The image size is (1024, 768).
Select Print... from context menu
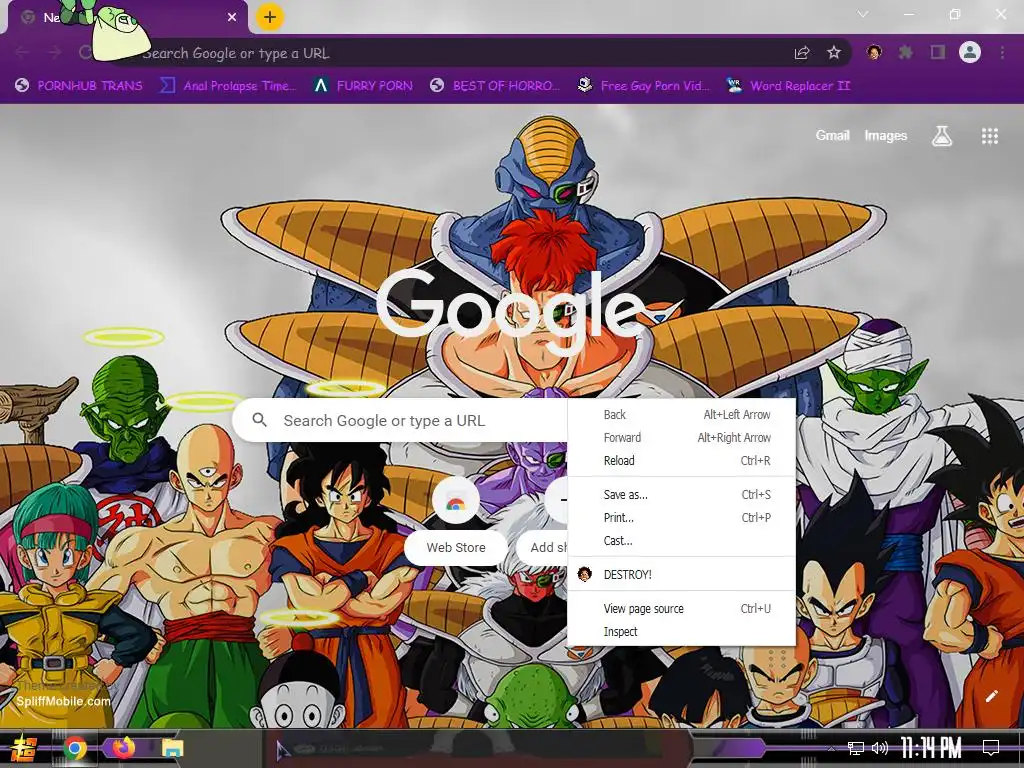[x=682, y=517]
